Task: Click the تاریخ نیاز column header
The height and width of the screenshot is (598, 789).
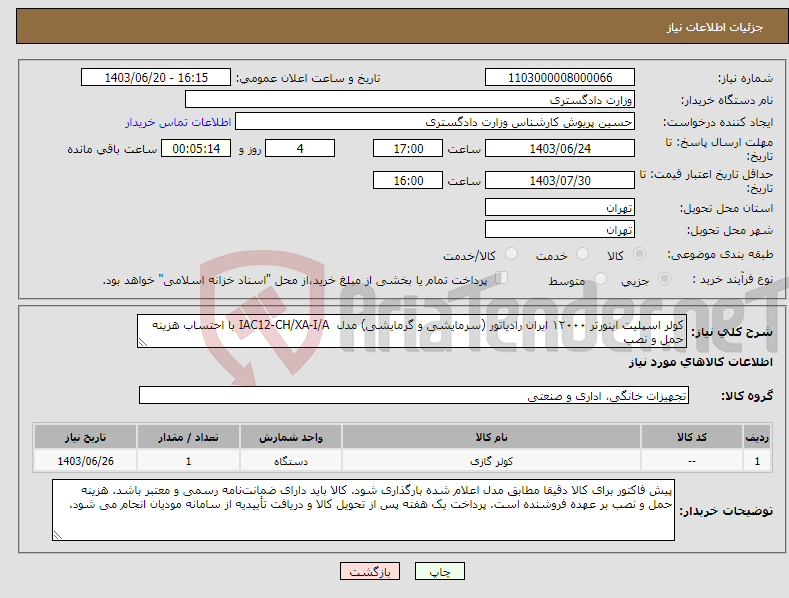Action: 85,437
